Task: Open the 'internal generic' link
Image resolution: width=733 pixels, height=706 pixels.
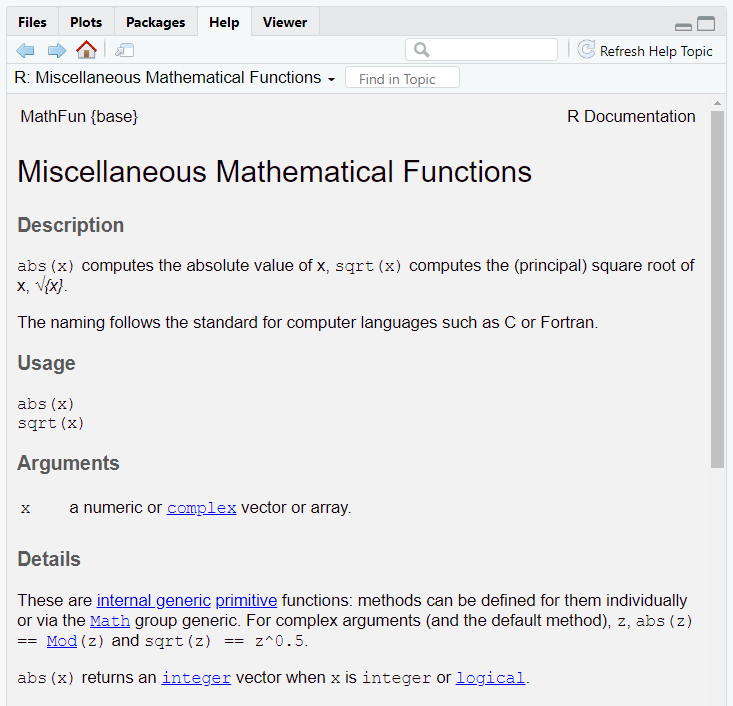Action: pos(153,601)
